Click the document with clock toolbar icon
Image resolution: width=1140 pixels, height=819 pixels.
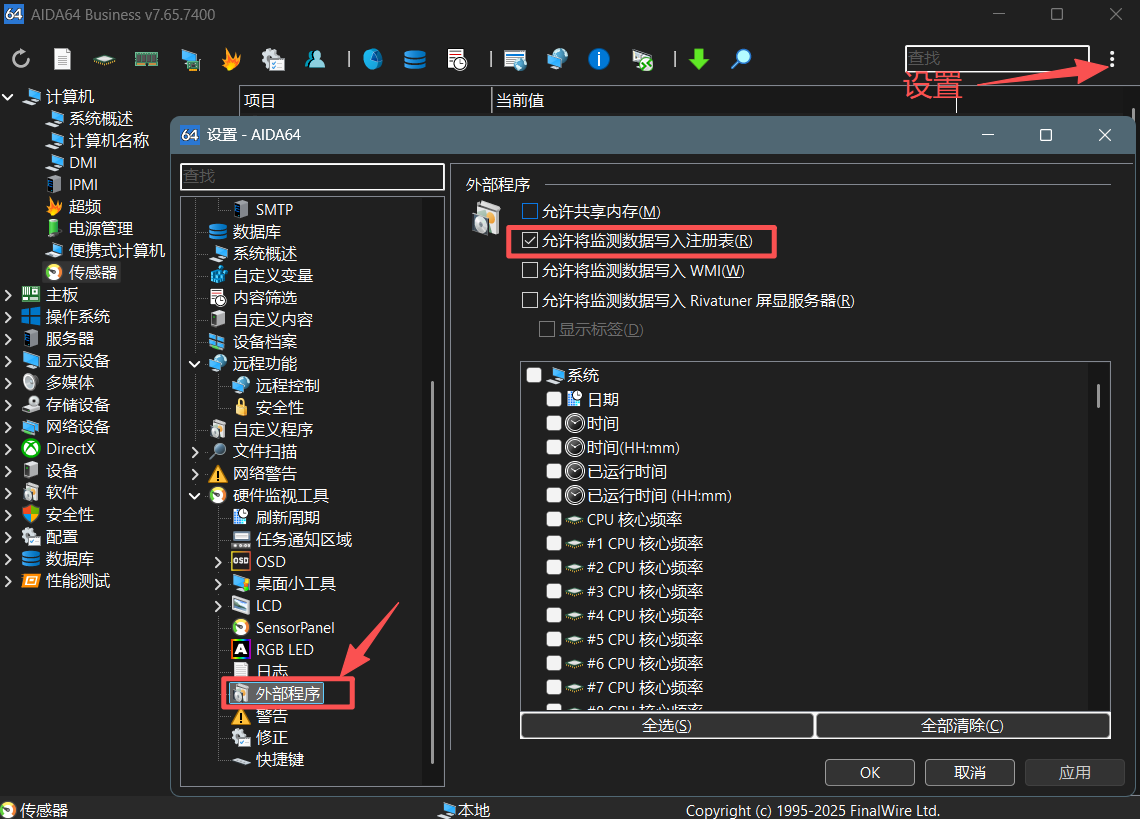pyautogui.click(x=457, y=60)
